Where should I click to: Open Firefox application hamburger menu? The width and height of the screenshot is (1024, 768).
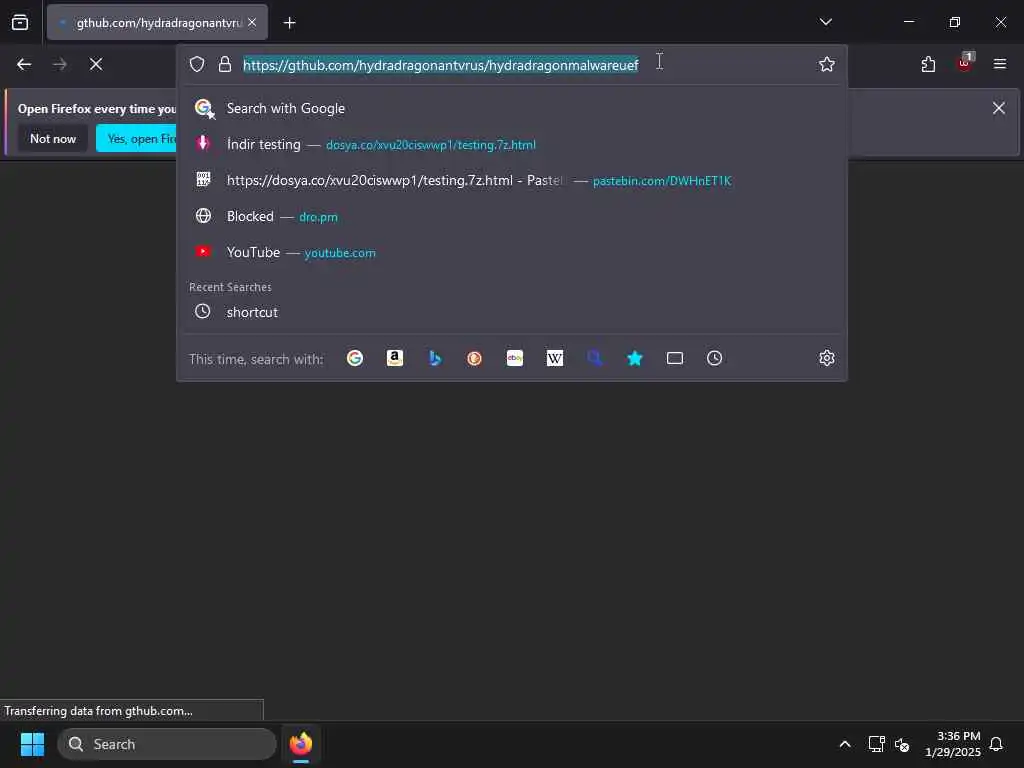pyautogui.click(x=1000, y=64)
